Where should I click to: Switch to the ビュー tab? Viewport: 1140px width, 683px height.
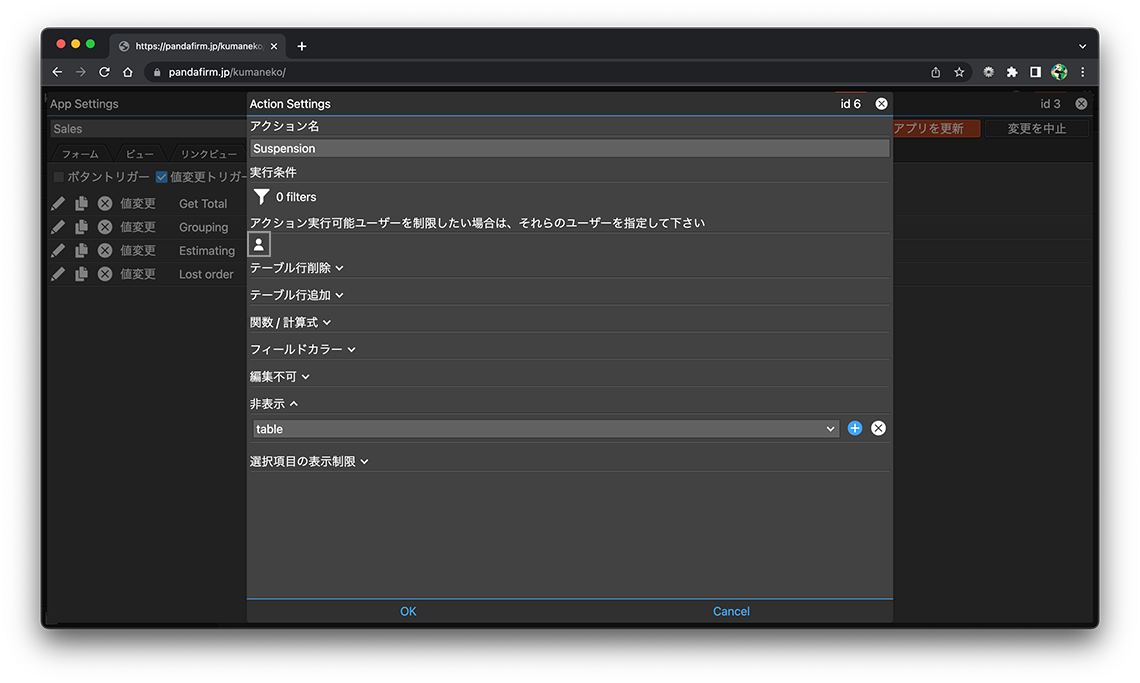click(x=140, y=154)
